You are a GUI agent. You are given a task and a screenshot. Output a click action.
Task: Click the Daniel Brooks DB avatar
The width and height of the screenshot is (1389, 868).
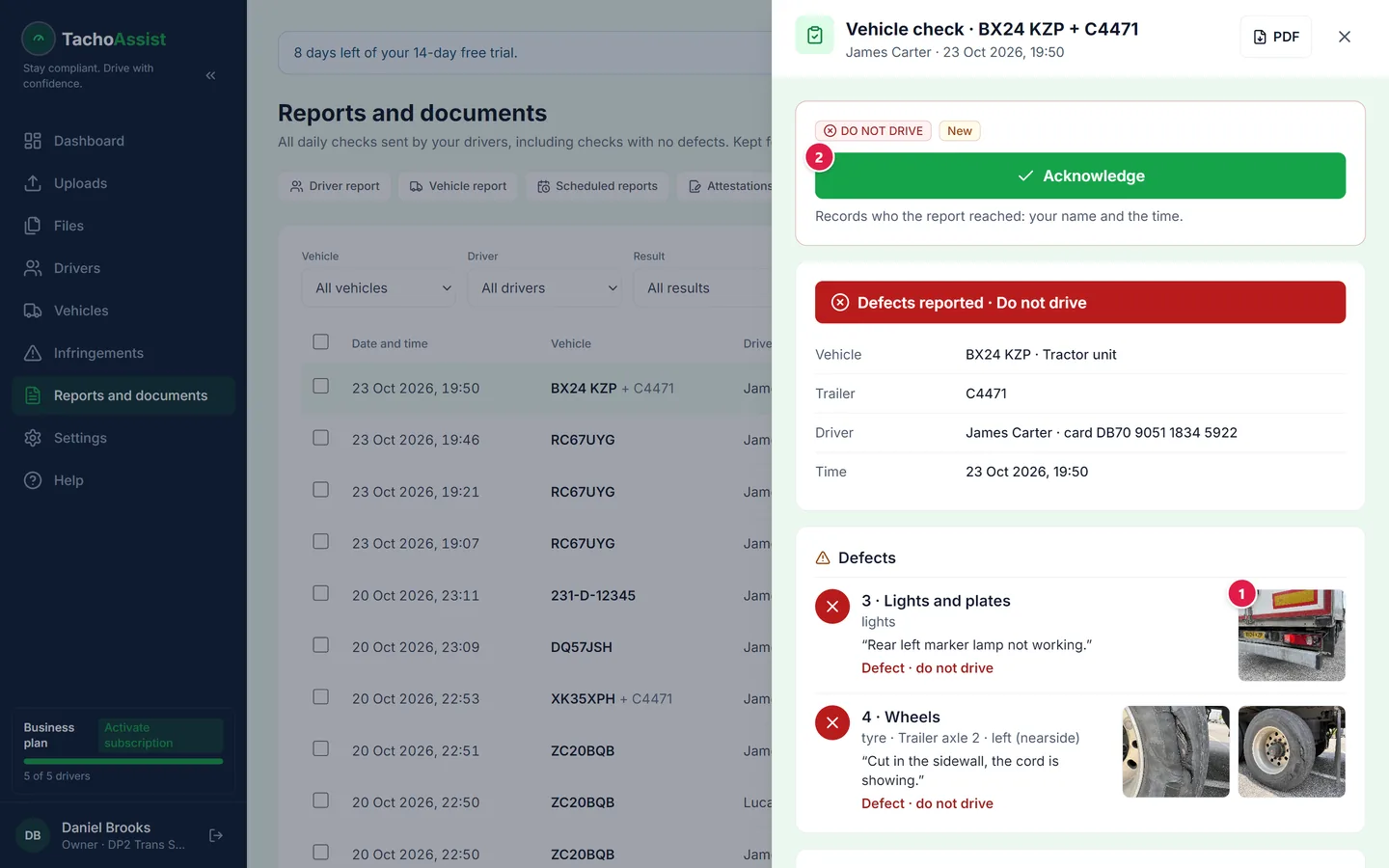33,835
